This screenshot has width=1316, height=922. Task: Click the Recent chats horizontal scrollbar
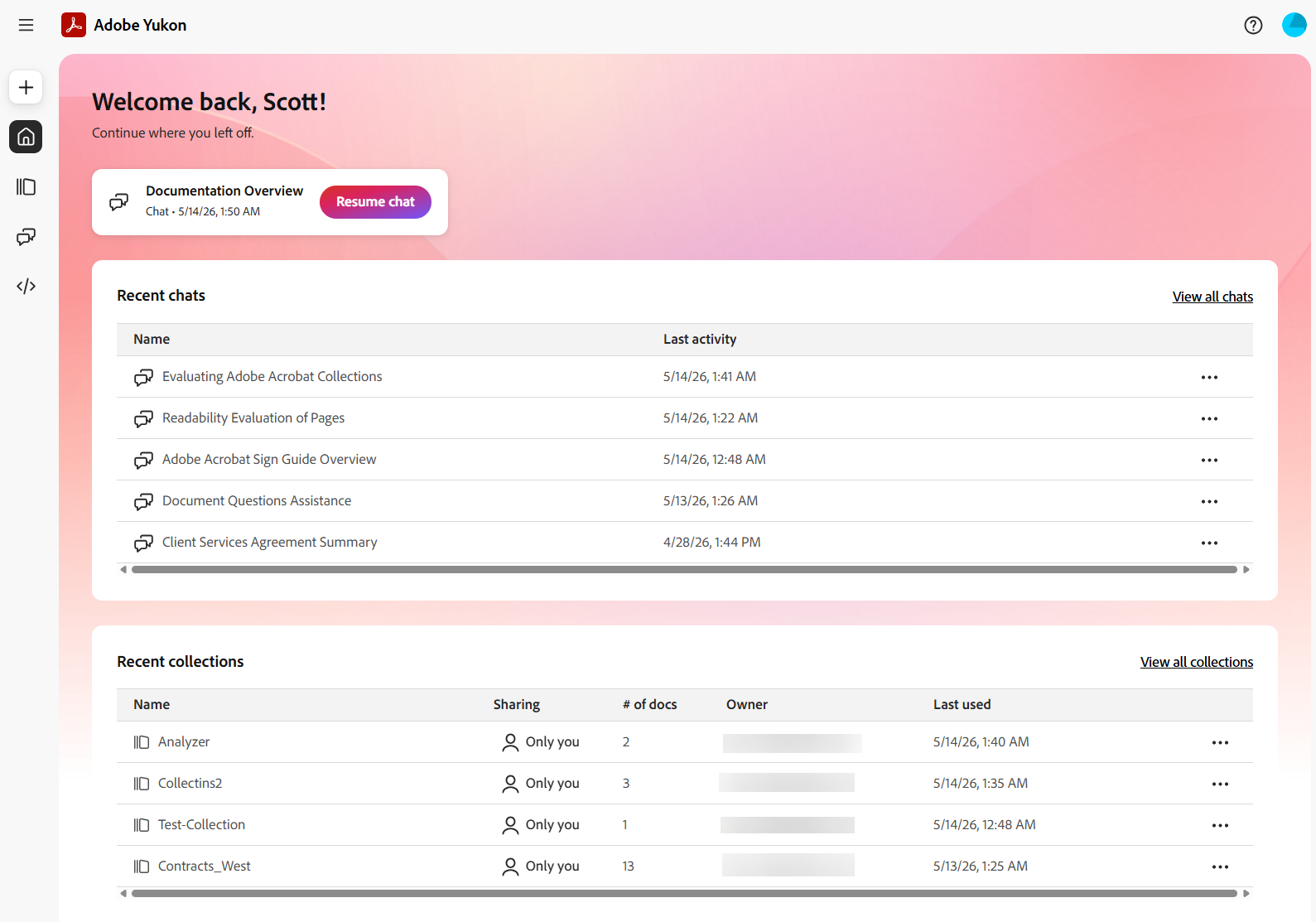tap(684, 569)
